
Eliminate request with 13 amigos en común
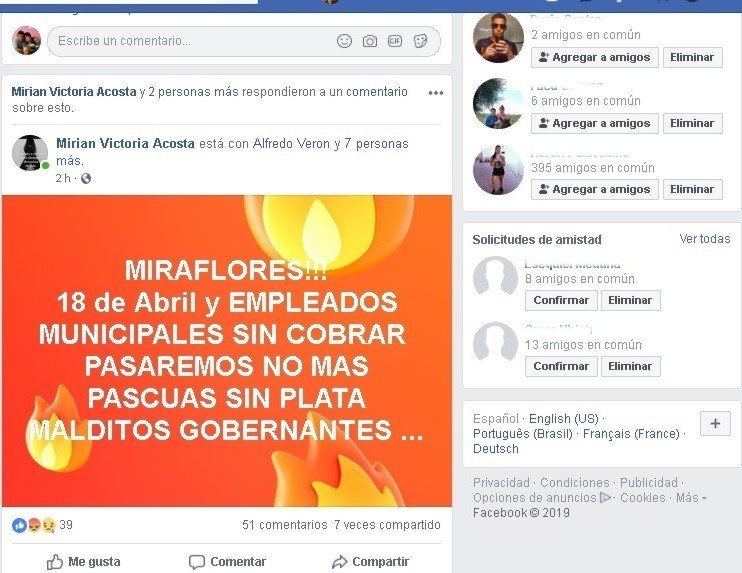630,366
